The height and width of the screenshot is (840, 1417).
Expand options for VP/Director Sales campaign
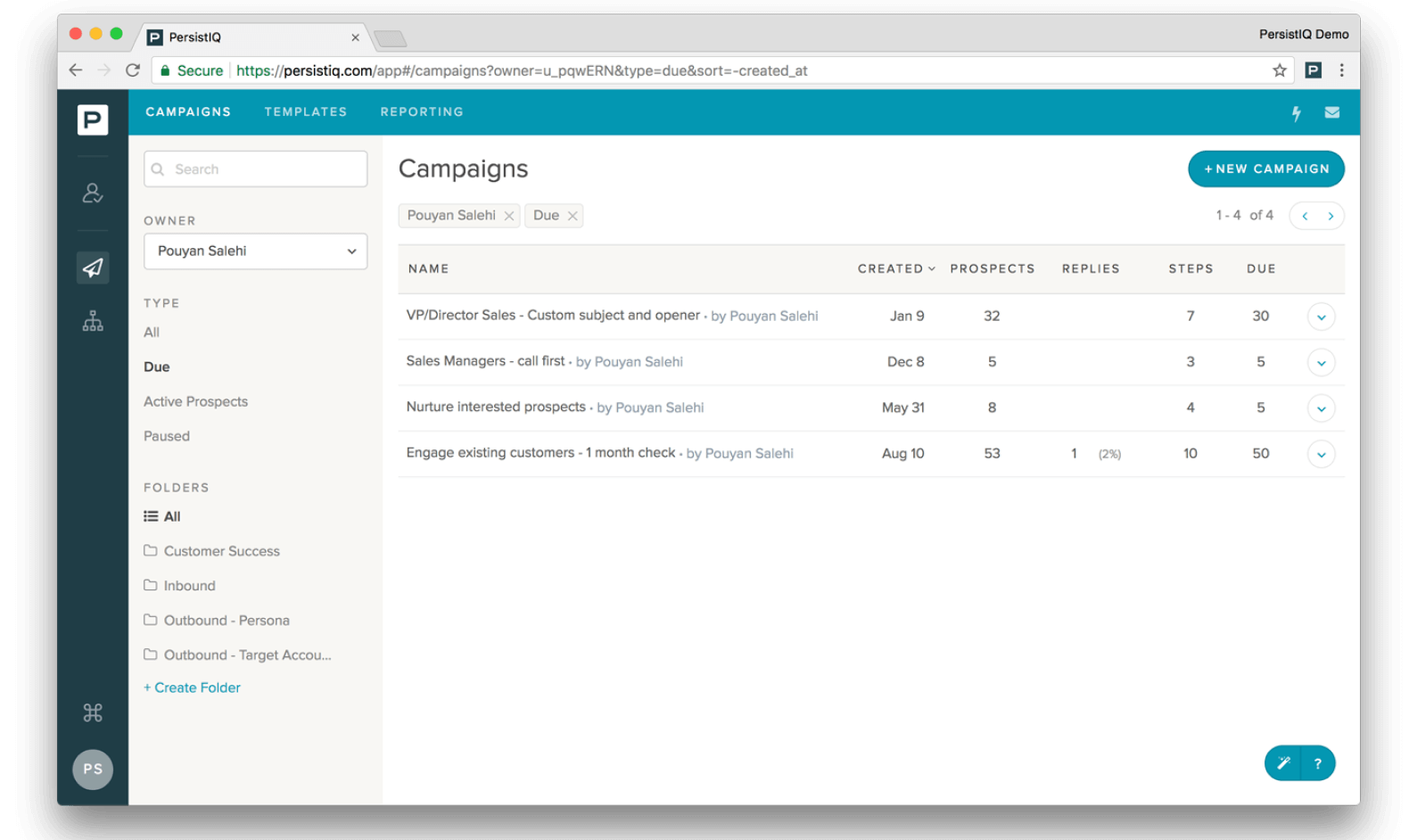(x=1321, y=317)
